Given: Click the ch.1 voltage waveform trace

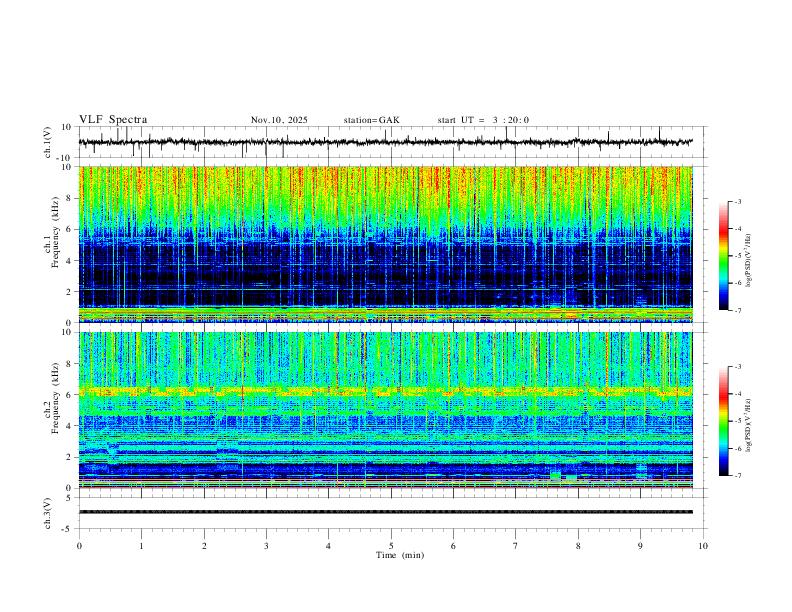Looking at the screenshot, I should tap(386, 142).
